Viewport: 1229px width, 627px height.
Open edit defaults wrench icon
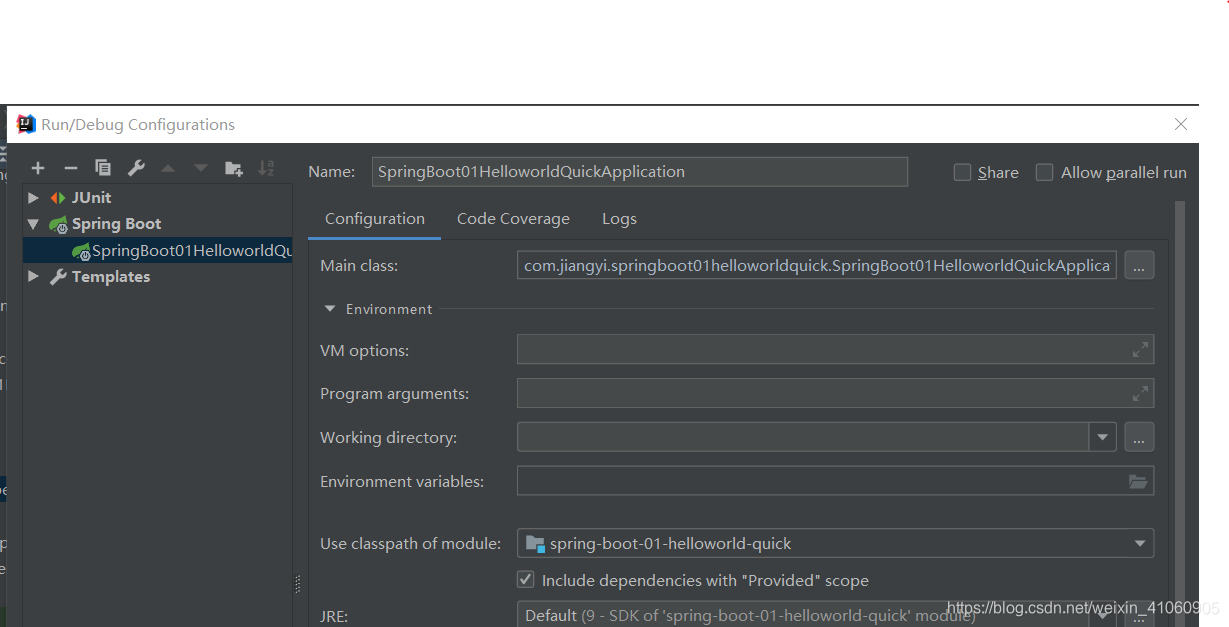pyautogui.click(x=137, y=168)
